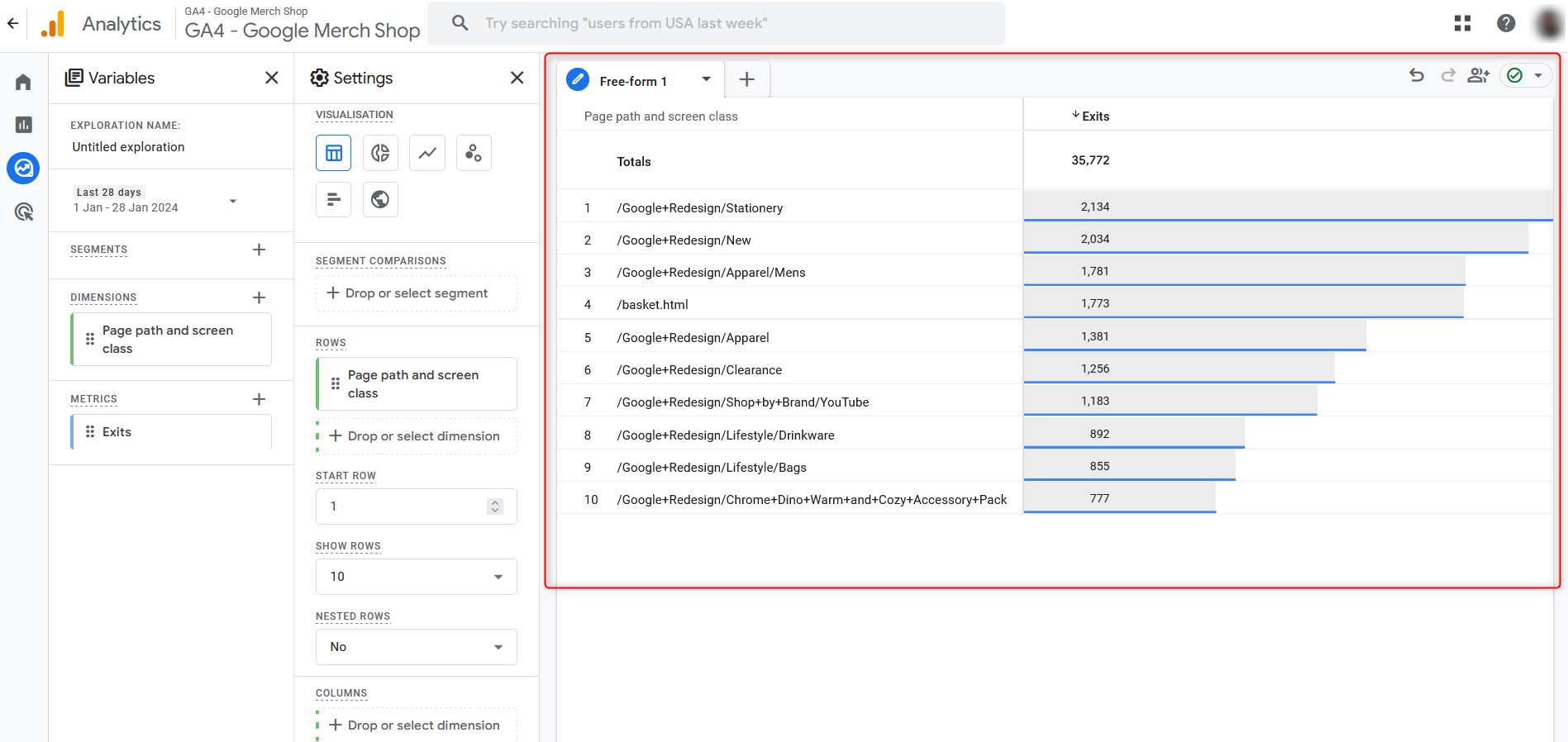Select the Geo map visualisation icon
This screenshot has height=742, width=1568.
coord(380,199)
